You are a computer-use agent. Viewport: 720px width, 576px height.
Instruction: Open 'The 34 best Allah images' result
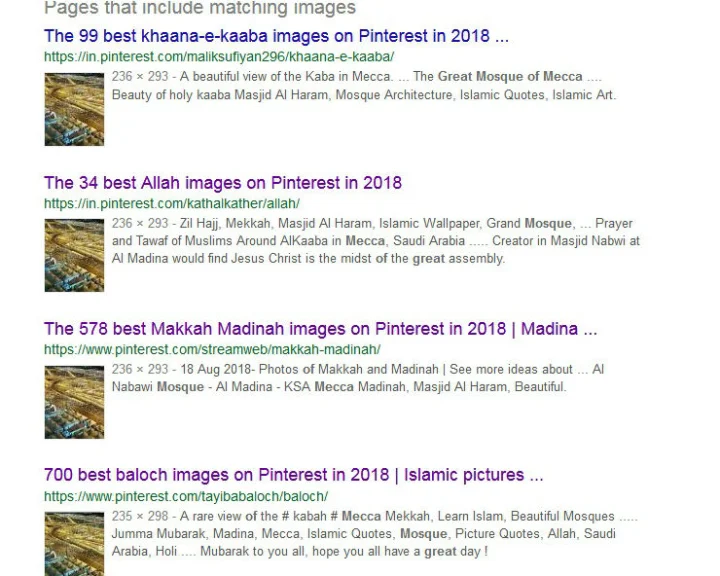coord(223,183)
